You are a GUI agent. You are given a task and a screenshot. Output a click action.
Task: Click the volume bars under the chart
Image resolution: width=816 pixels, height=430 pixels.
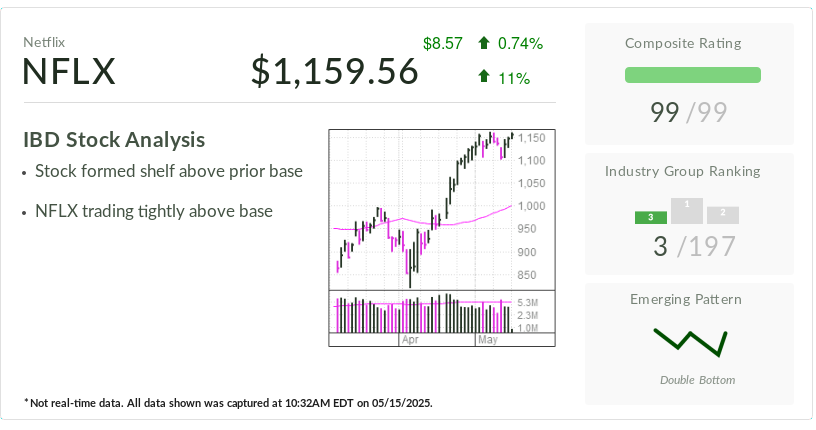coord(423,314)
